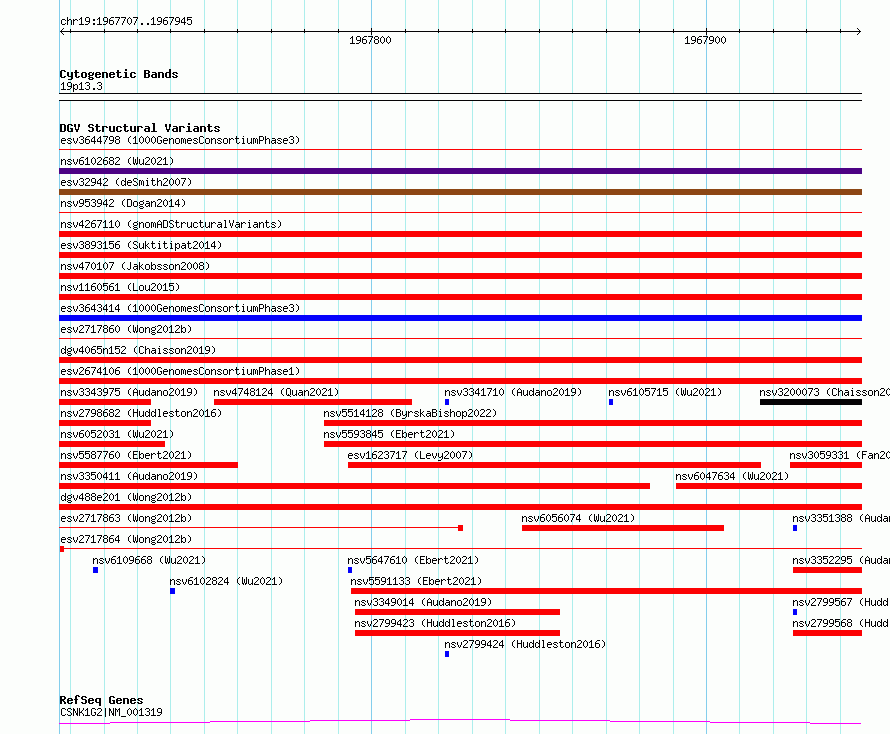Open nsv5514128 (ByrskaBishop2022) variant label
The width and height of the screenshot is (890, 734).
point(410,413)
